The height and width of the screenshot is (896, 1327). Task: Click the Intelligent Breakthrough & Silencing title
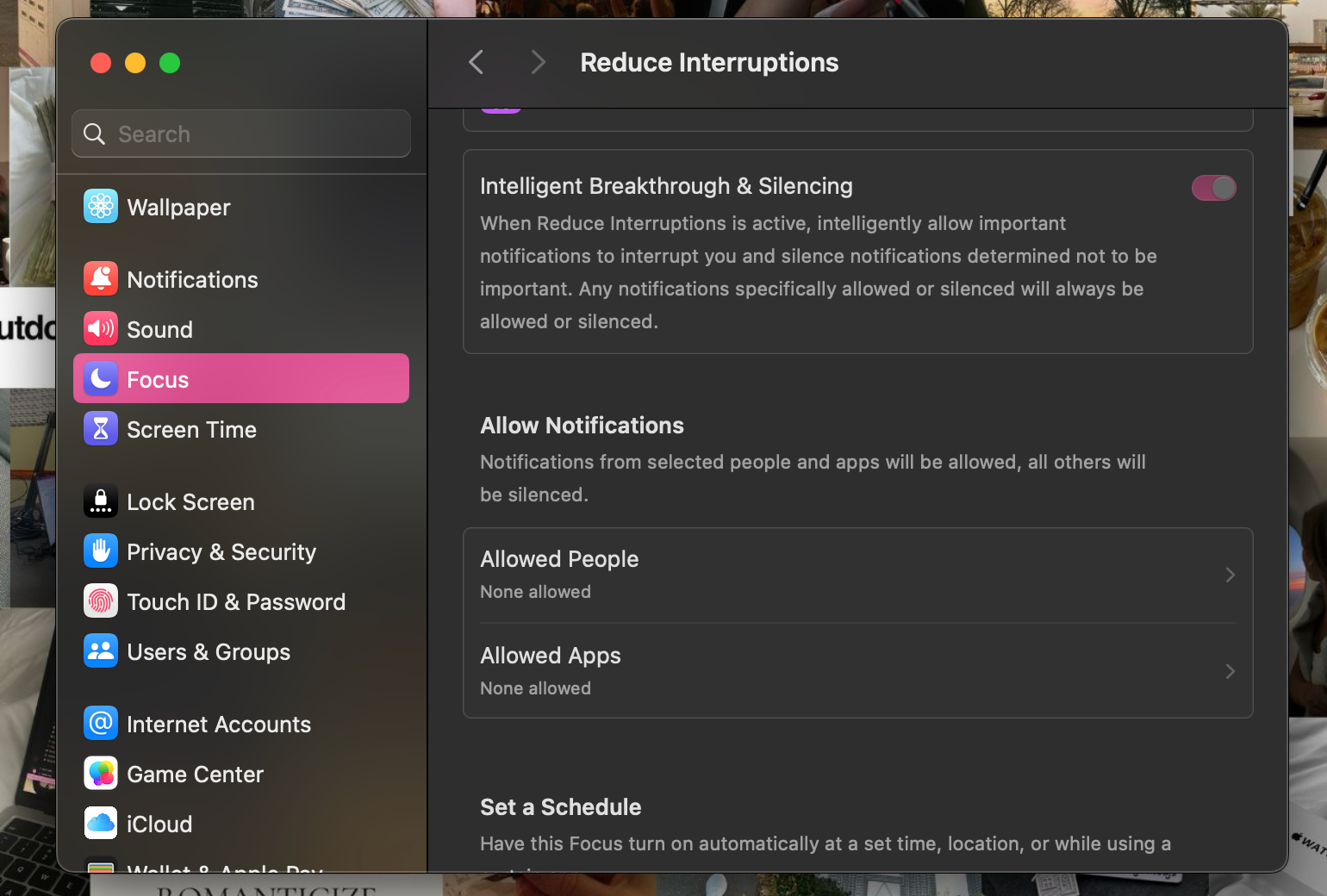666,186
